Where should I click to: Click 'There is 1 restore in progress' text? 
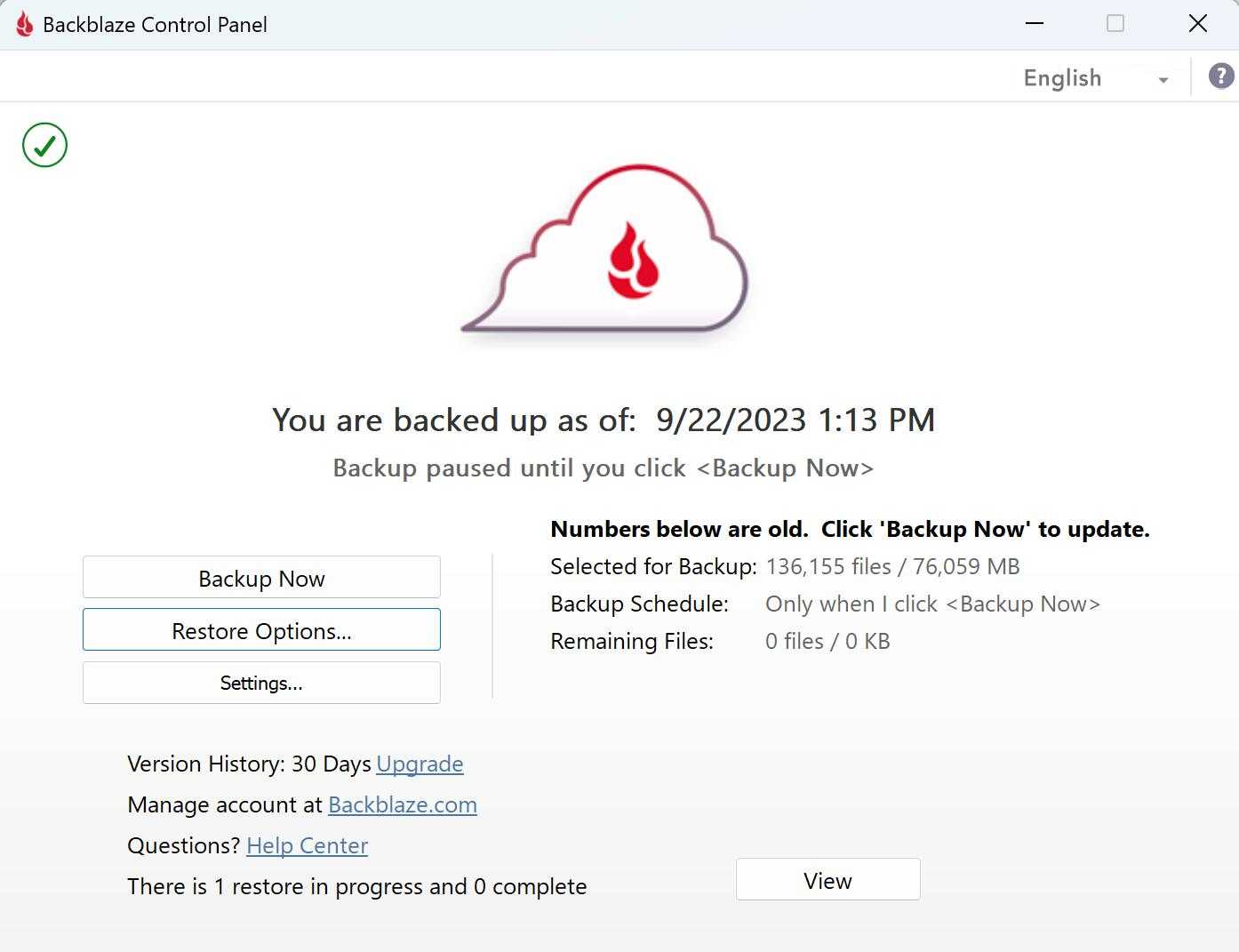pos(357,886)
